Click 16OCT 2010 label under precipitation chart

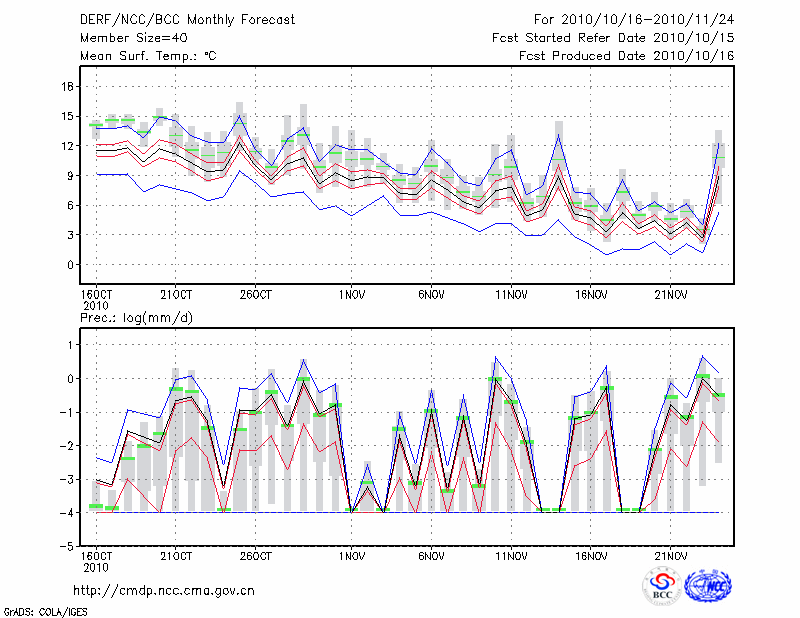[x=96, y=561]
